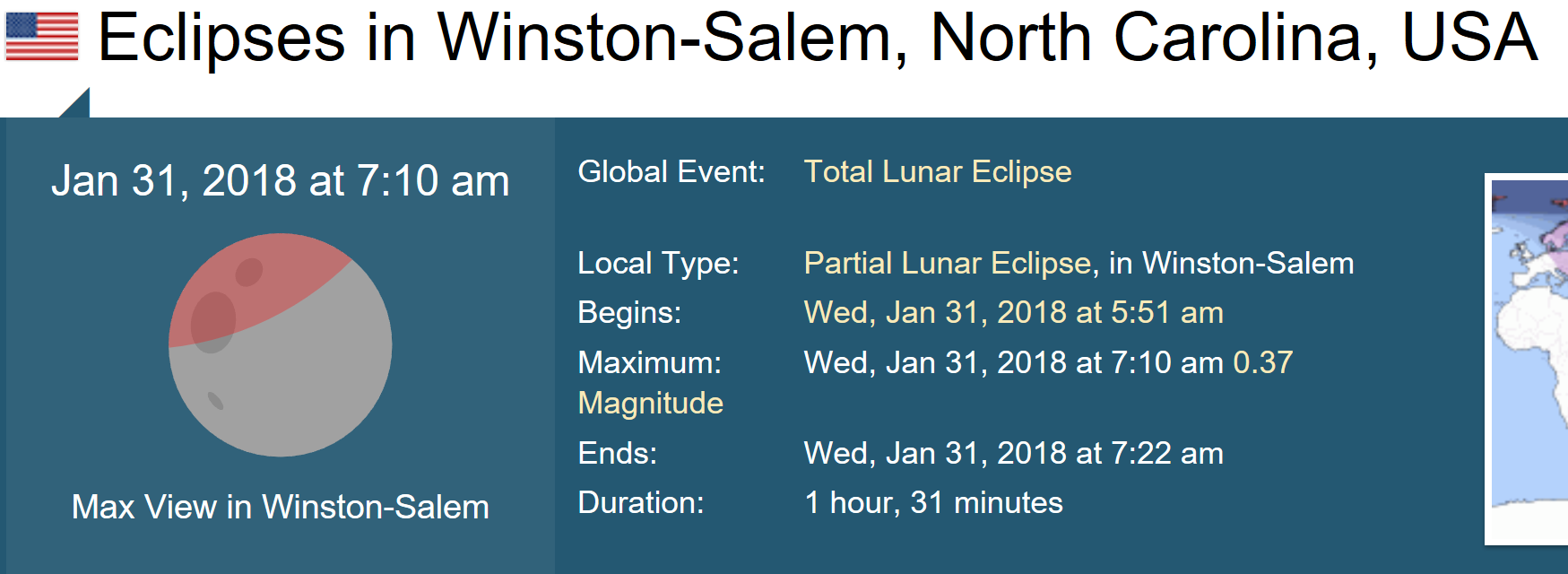The image size is (1568, 574).
Task: Open the Partial Lunar Eclipse link
Action: click(947, 263)
